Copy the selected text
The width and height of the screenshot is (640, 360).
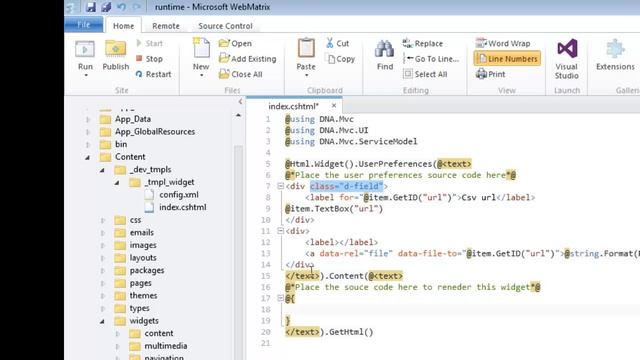click(x=341, y=59)
